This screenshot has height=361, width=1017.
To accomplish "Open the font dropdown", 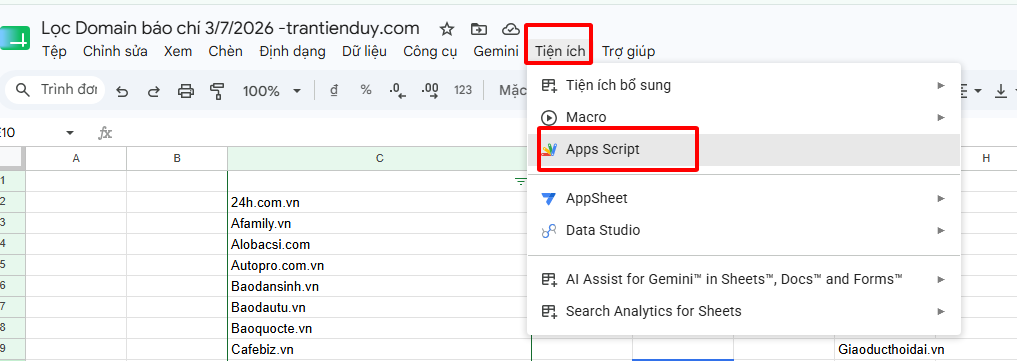I will (512, 90).
